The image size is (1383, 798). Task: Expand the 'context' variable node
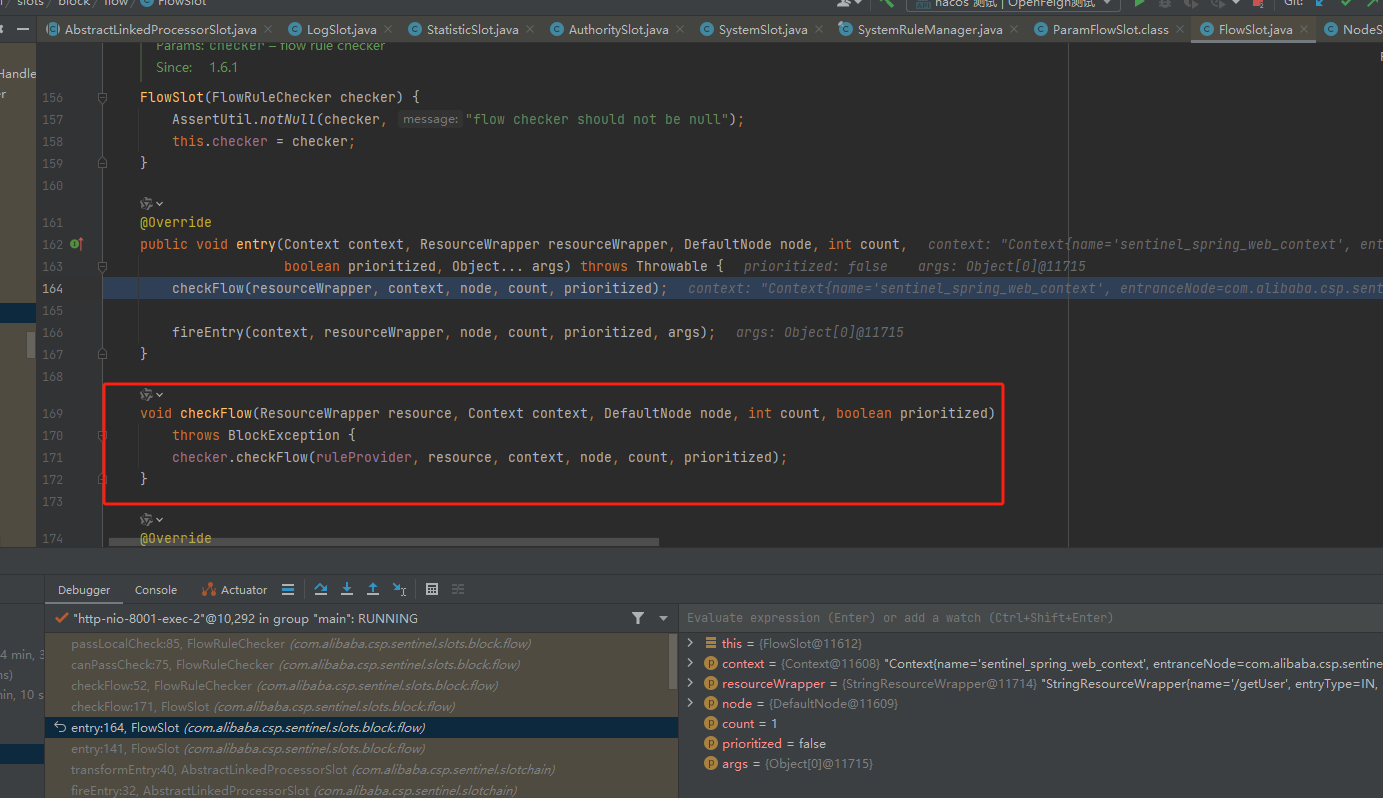690,663
